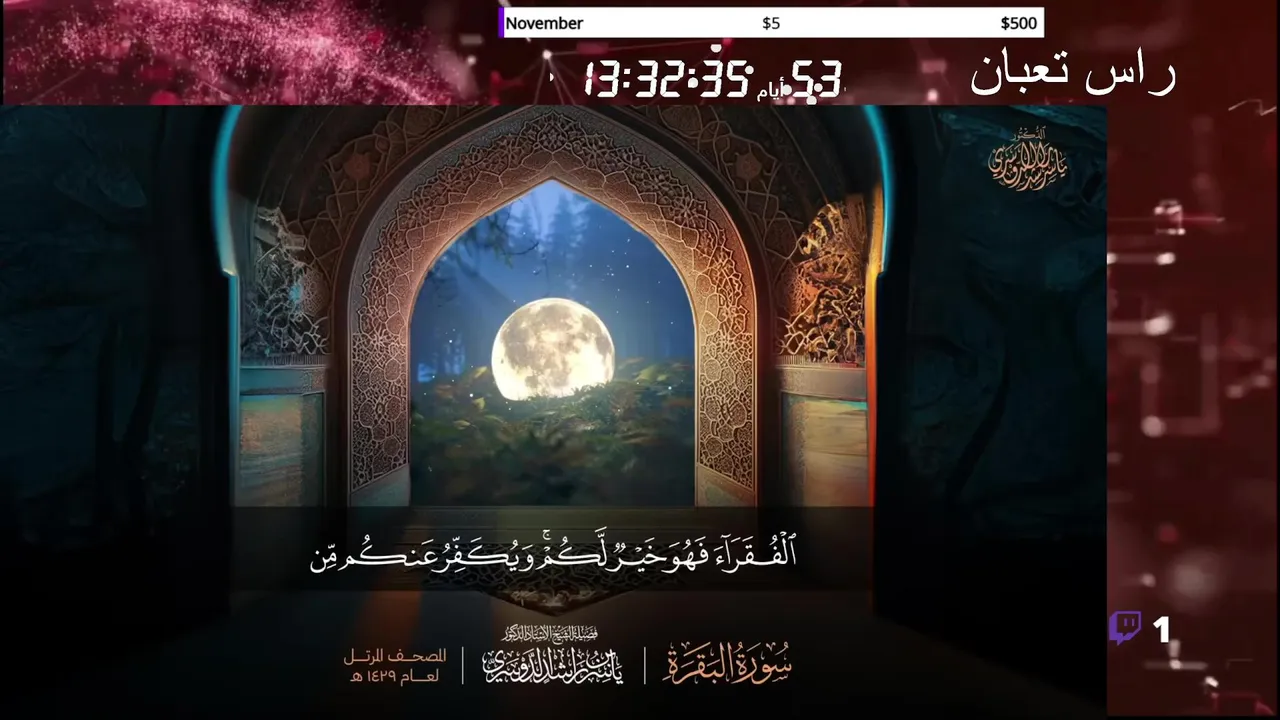Click the days counter 53 in timer
This screenshot has width=1280, height=720.
coord(817,79)
